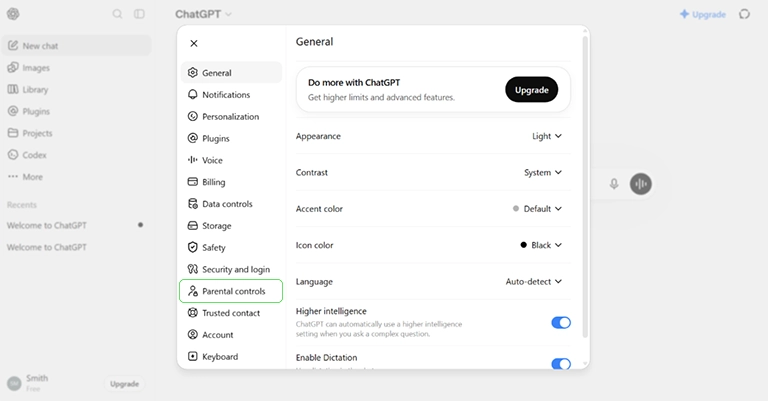768x401 pixels.
Task: Click the black Upgrade button in dialog
Action: coord(531,90)
